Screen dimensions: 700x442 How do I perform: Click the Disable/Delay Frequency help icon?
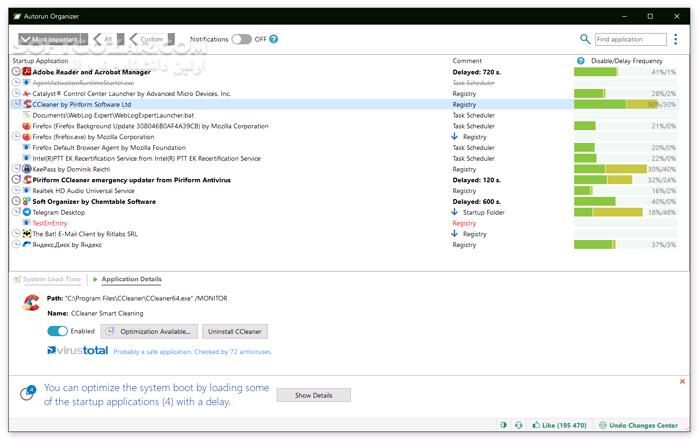(581, 61)
